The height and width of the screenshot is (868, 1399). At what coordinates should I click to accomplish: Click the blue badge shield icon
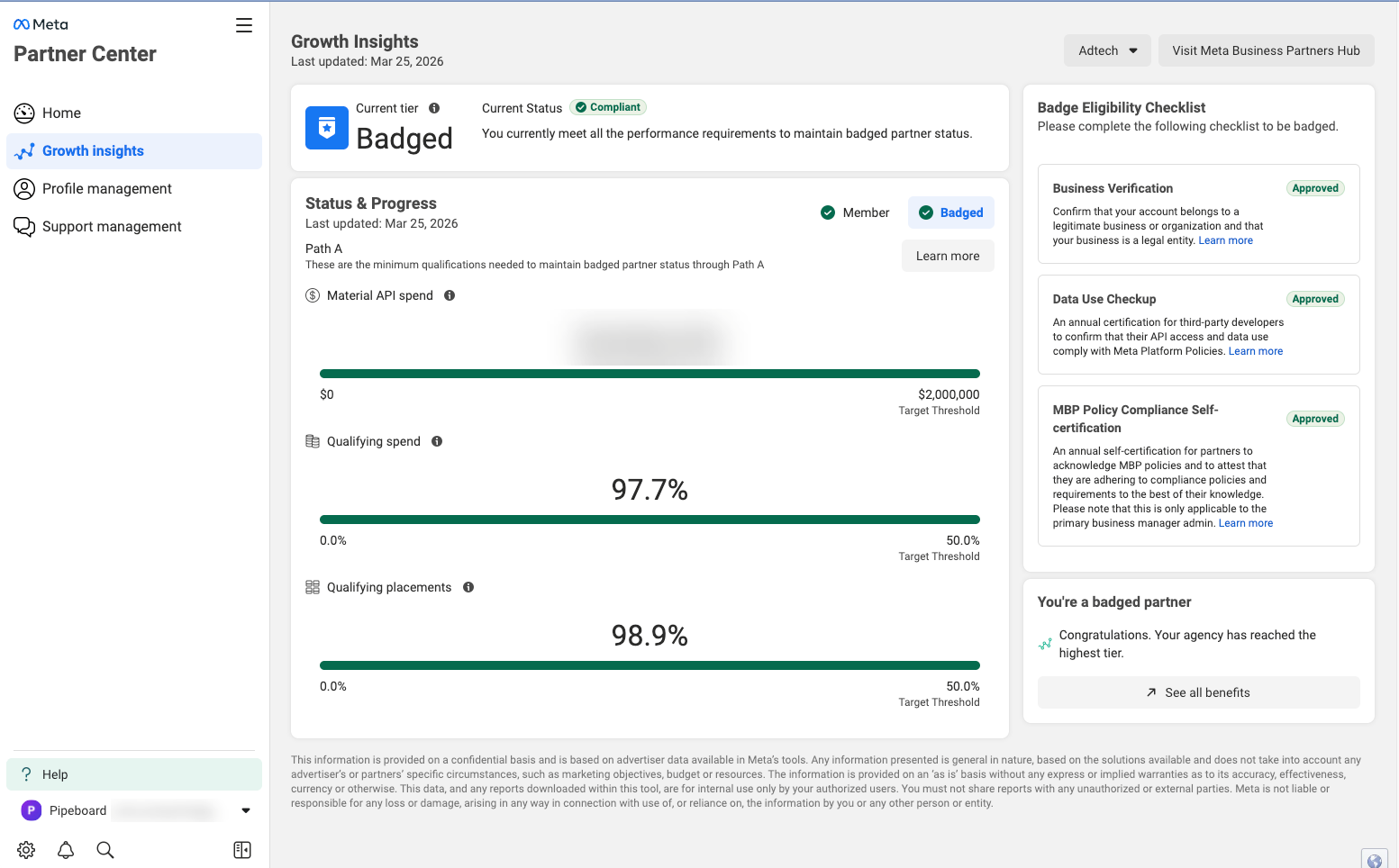tap(325, 128)
